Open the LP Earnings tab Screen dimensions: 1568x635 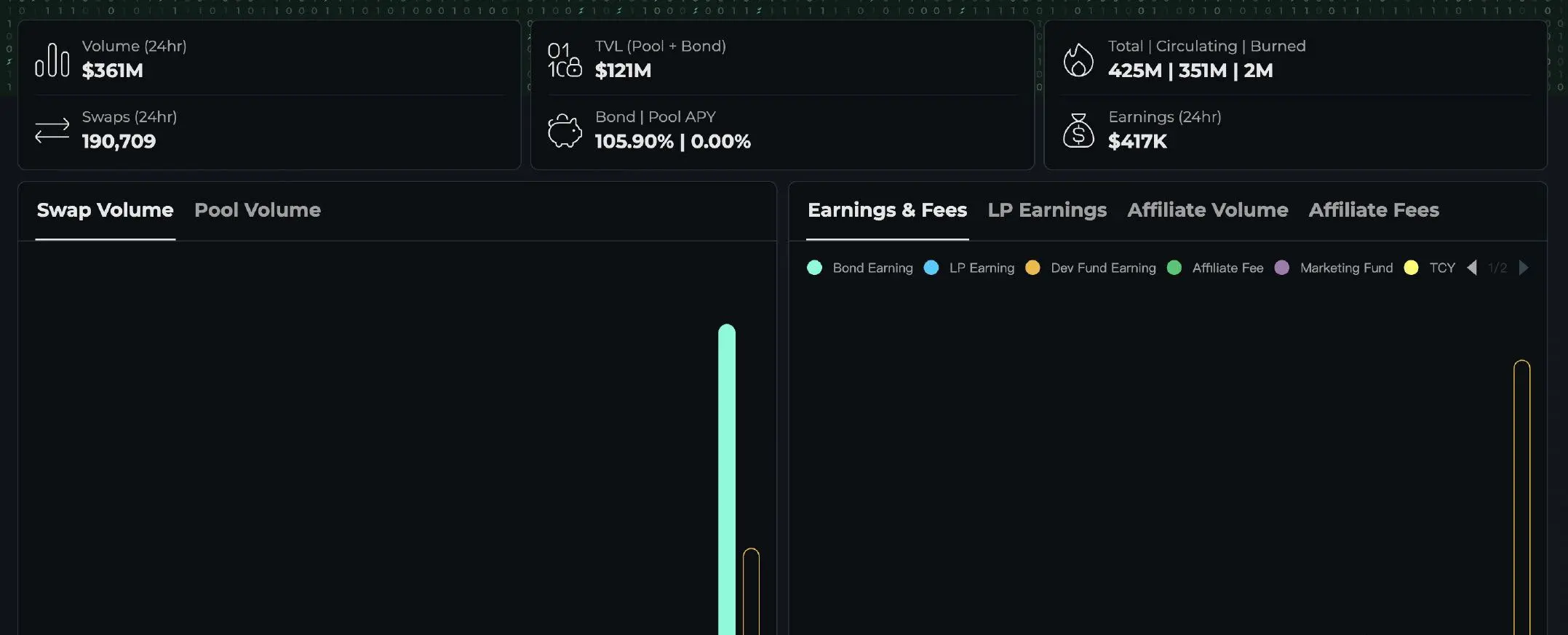(x=1047, y=210)
